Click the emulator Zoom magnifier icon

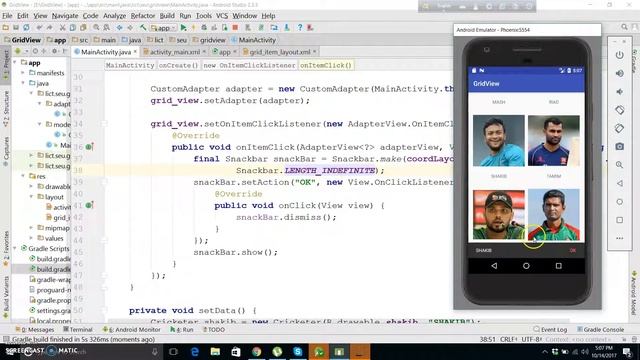tap(619, 165)
